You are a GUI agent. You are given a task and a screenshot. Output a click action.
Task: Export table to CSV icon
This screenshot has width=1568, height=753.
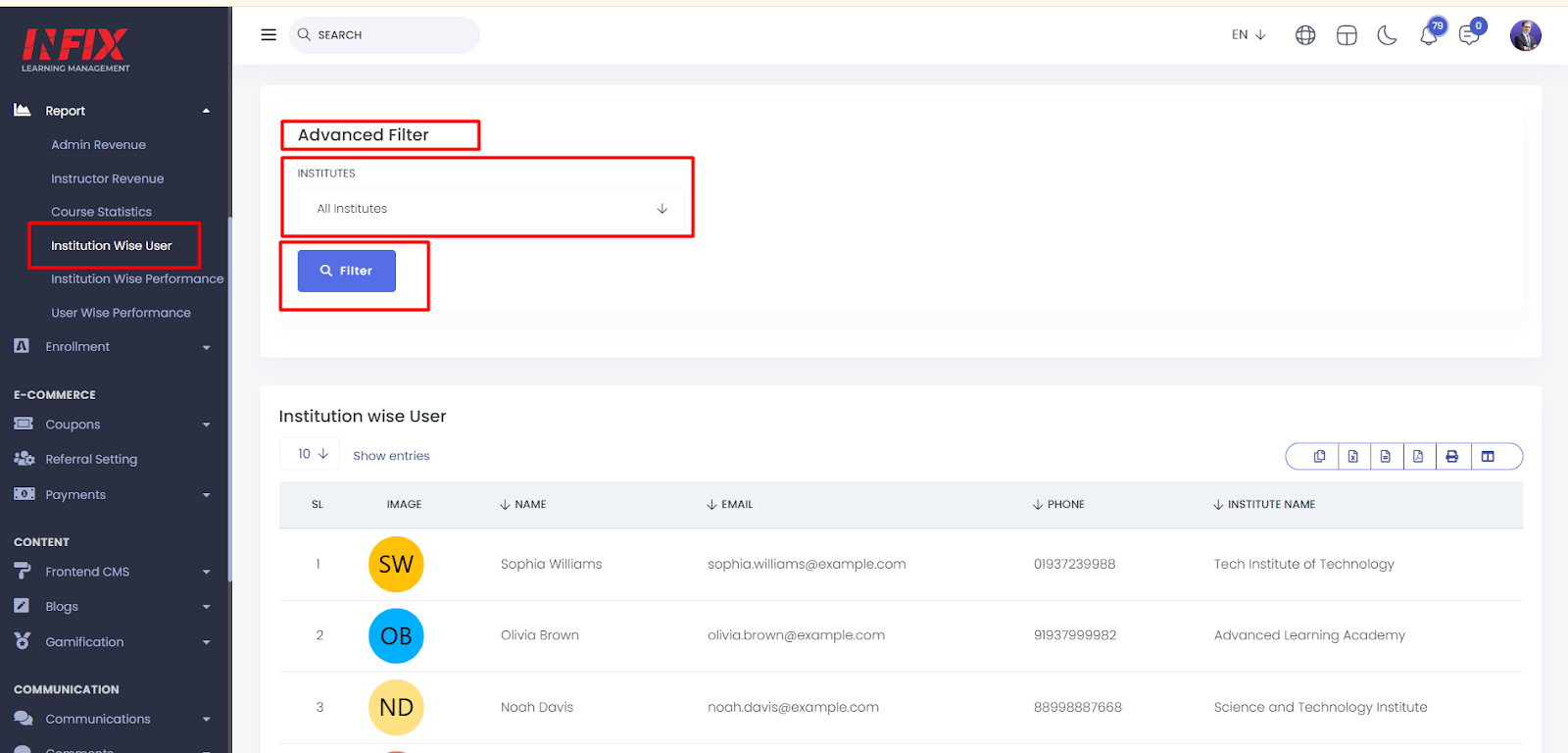(1385, 456)
